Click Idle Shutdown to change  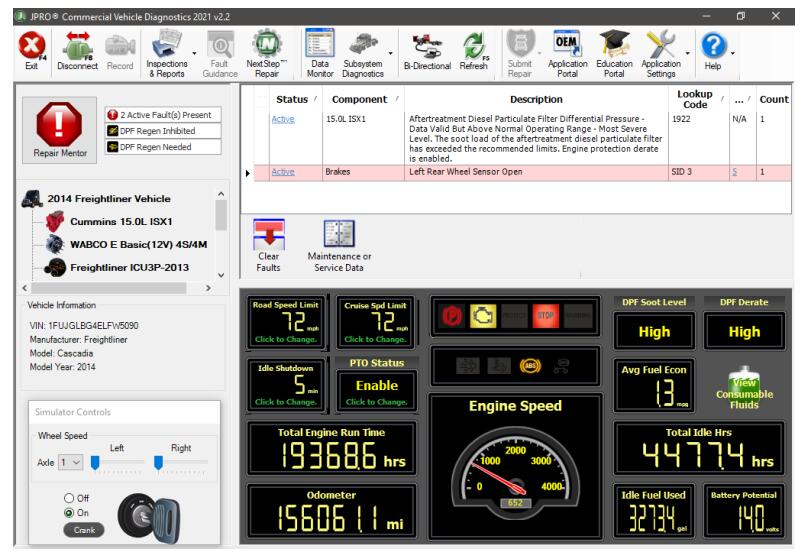(286, 385)
